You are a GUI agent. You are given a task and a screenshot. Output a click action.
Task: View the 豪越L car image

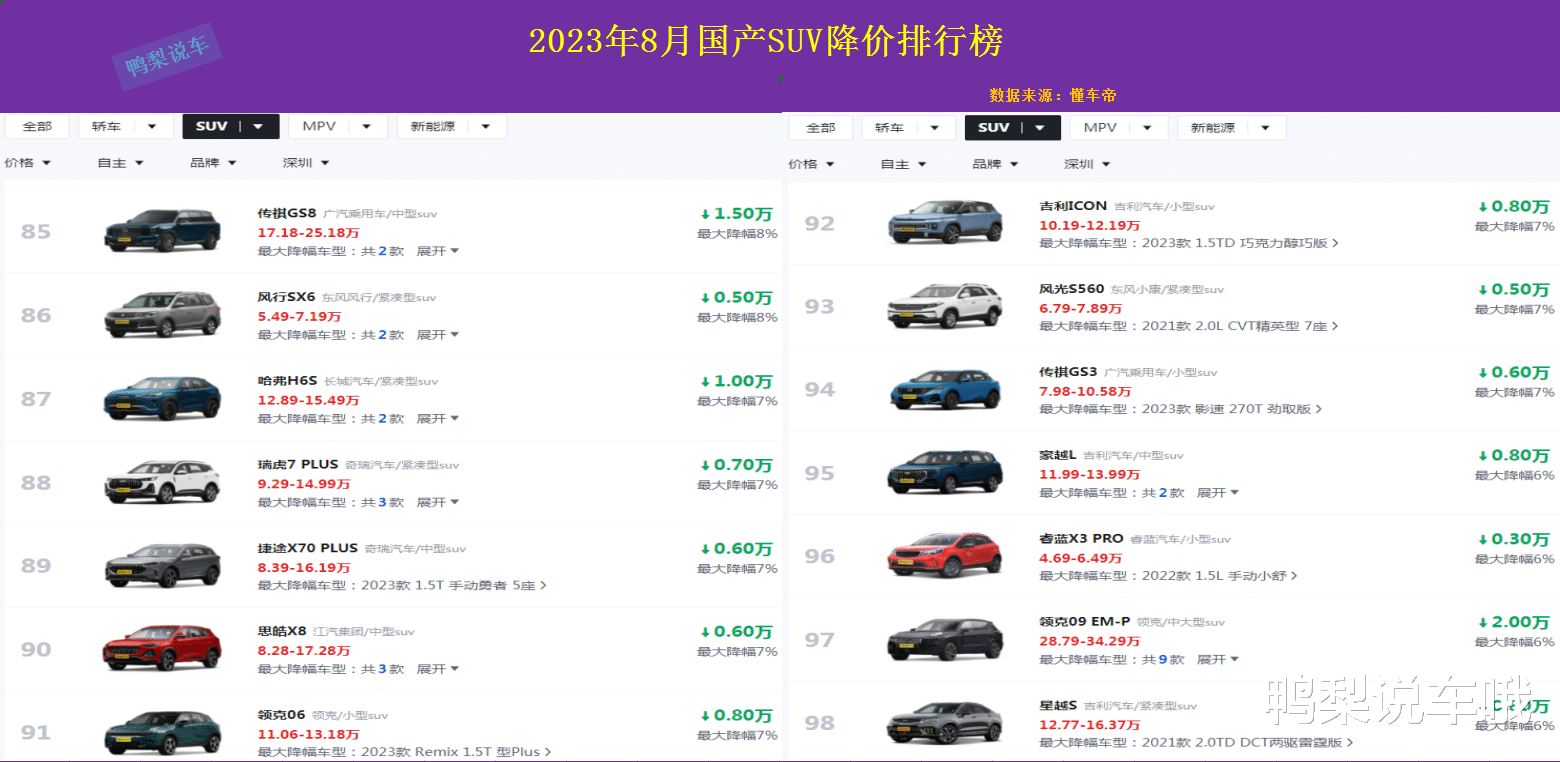click(x=945, y=473)
